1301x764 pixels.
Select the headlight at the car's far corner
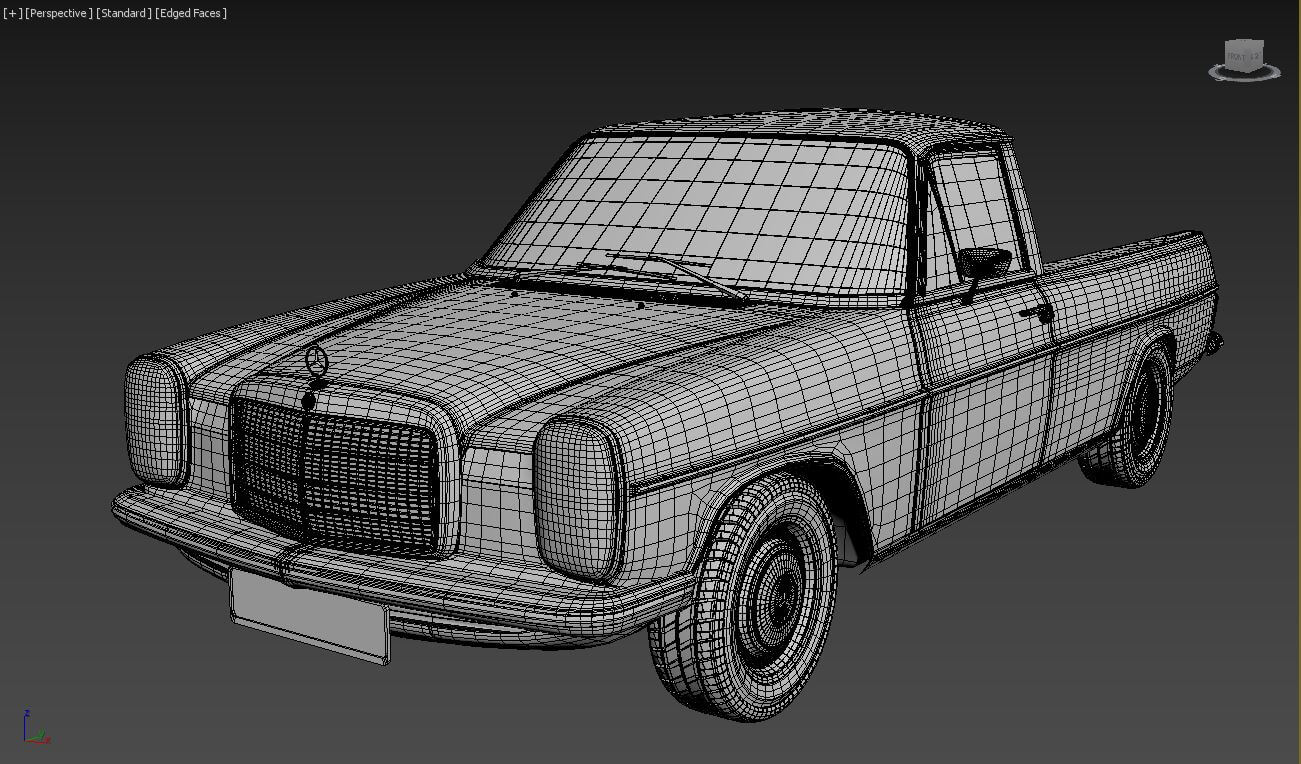[155, 419]
